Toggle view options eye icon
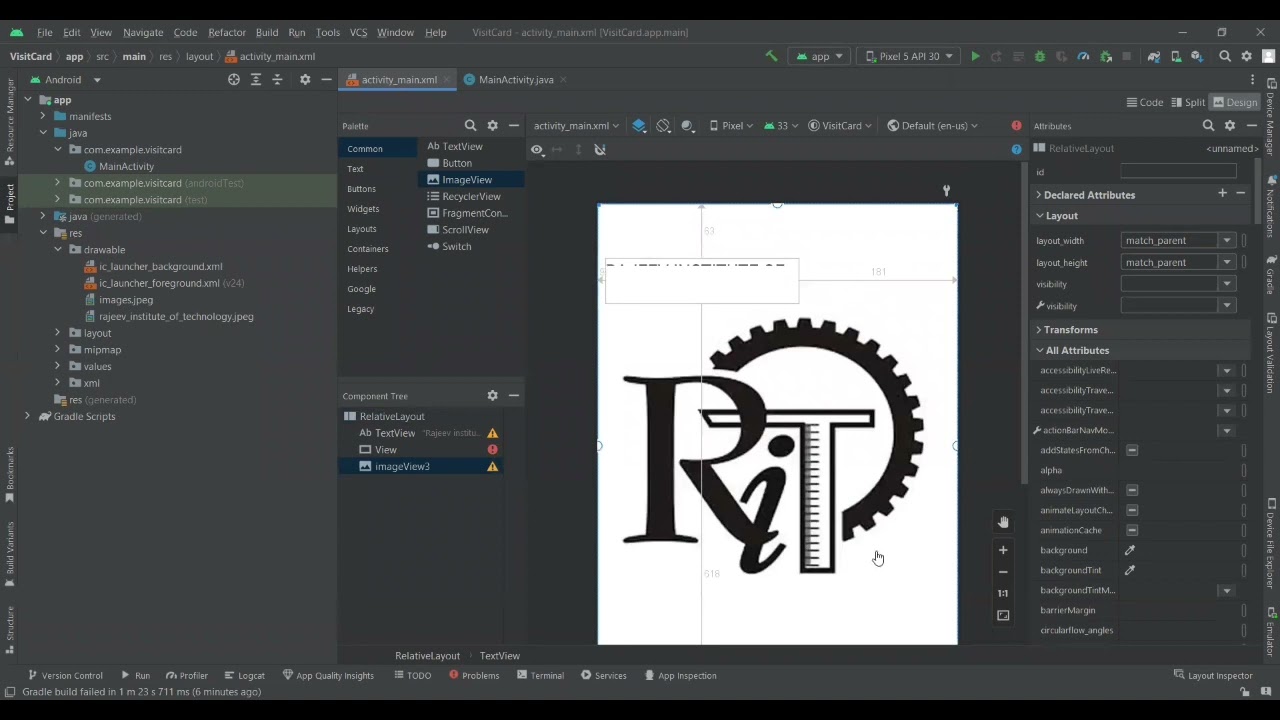 pos(537,149)
